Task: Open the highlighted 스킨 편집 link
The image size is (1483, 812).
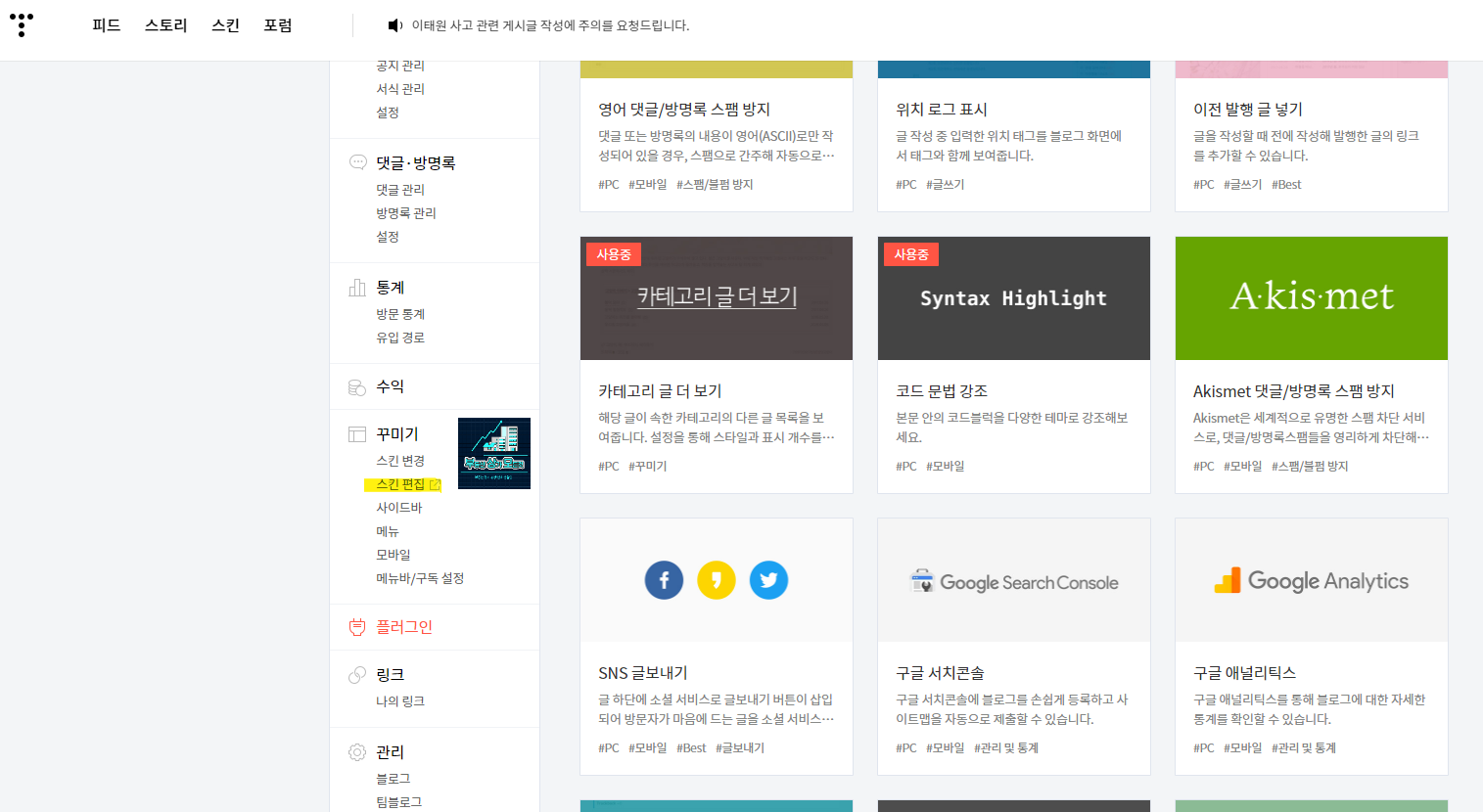Action: coord(400,484)
